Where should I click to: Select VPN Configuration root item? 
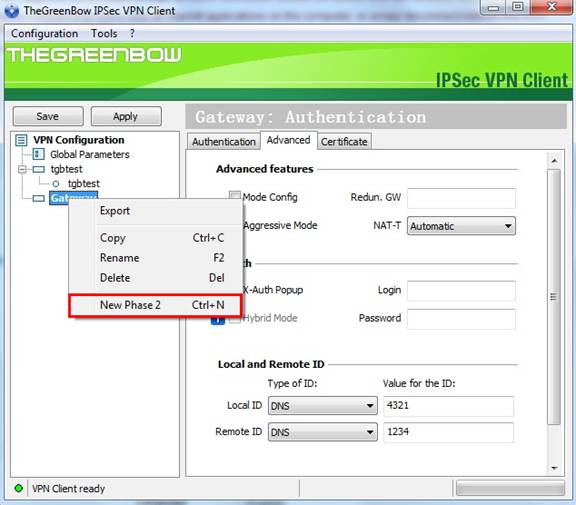79,140
